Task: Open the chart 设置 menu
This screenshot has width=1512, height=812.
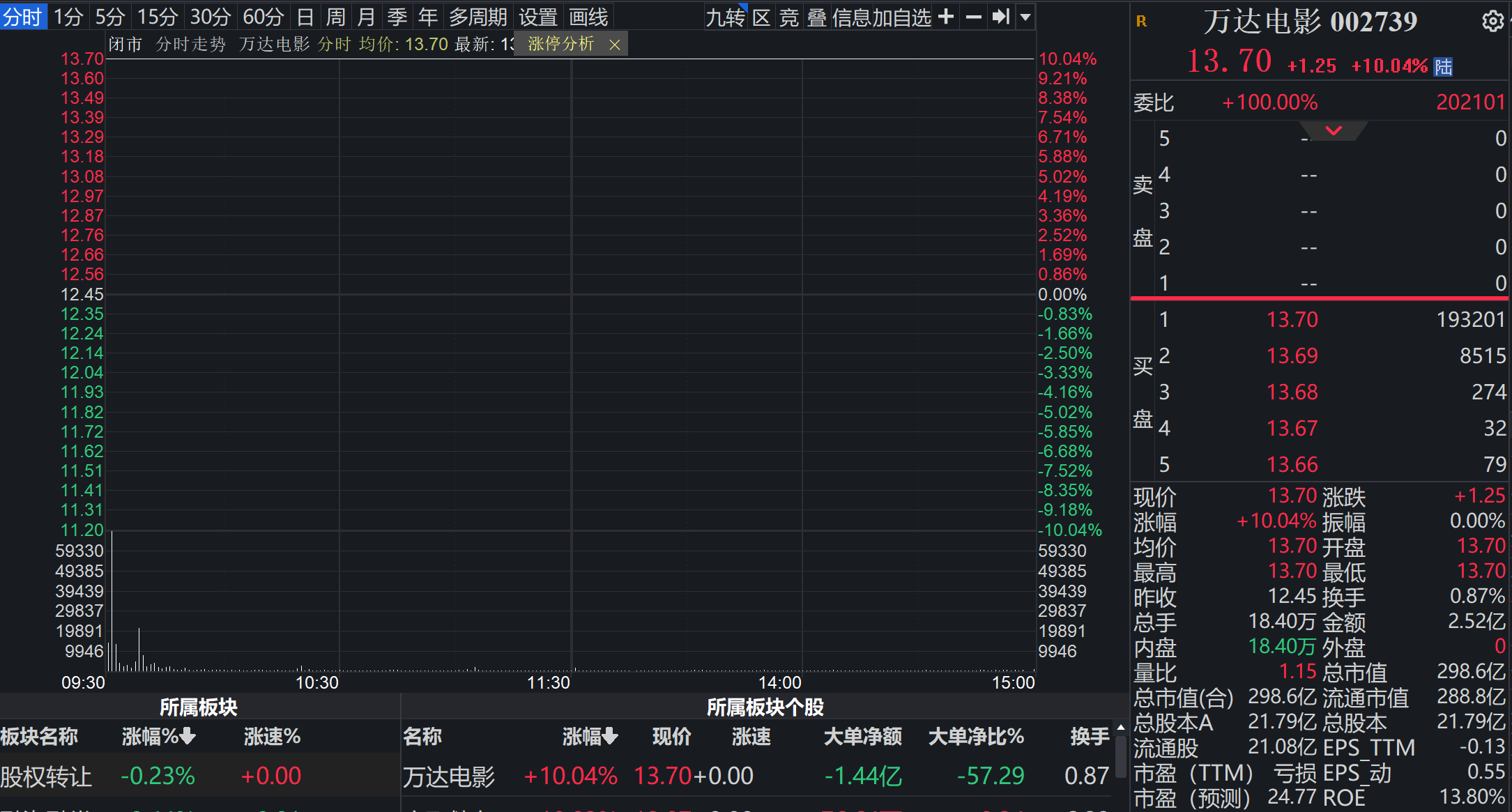Action: 537,17
